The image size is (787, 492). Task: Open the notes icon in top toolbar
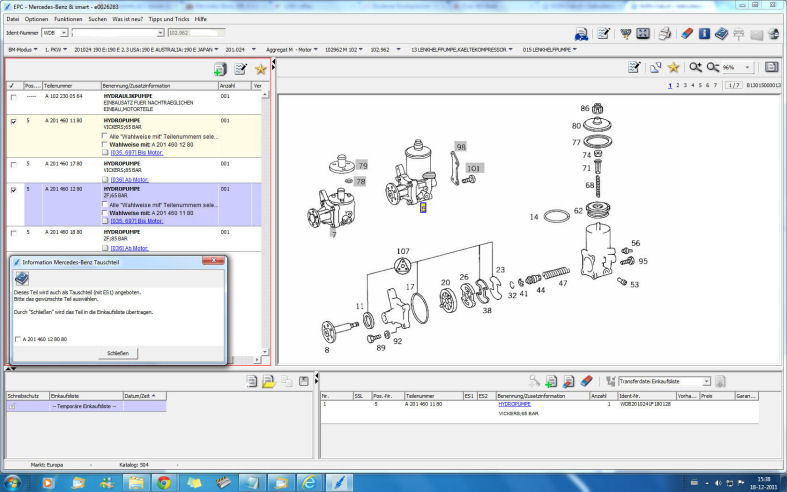(604, 34)
